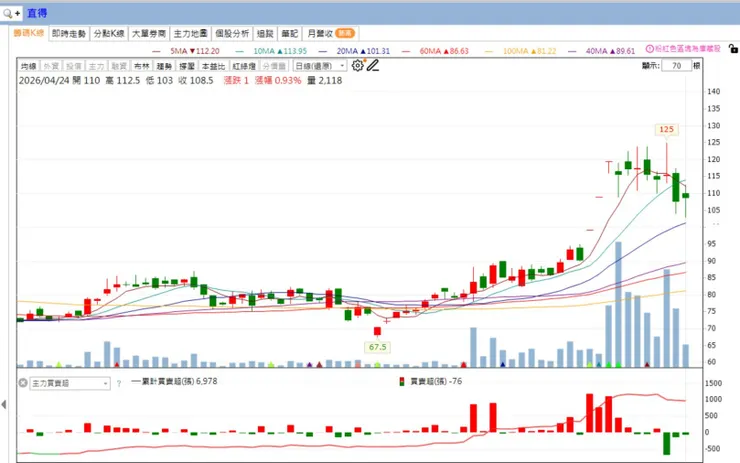Open the chart settings gear icon
The width and height of the screenshot is (740, 463).
click(x=358, y=66)
